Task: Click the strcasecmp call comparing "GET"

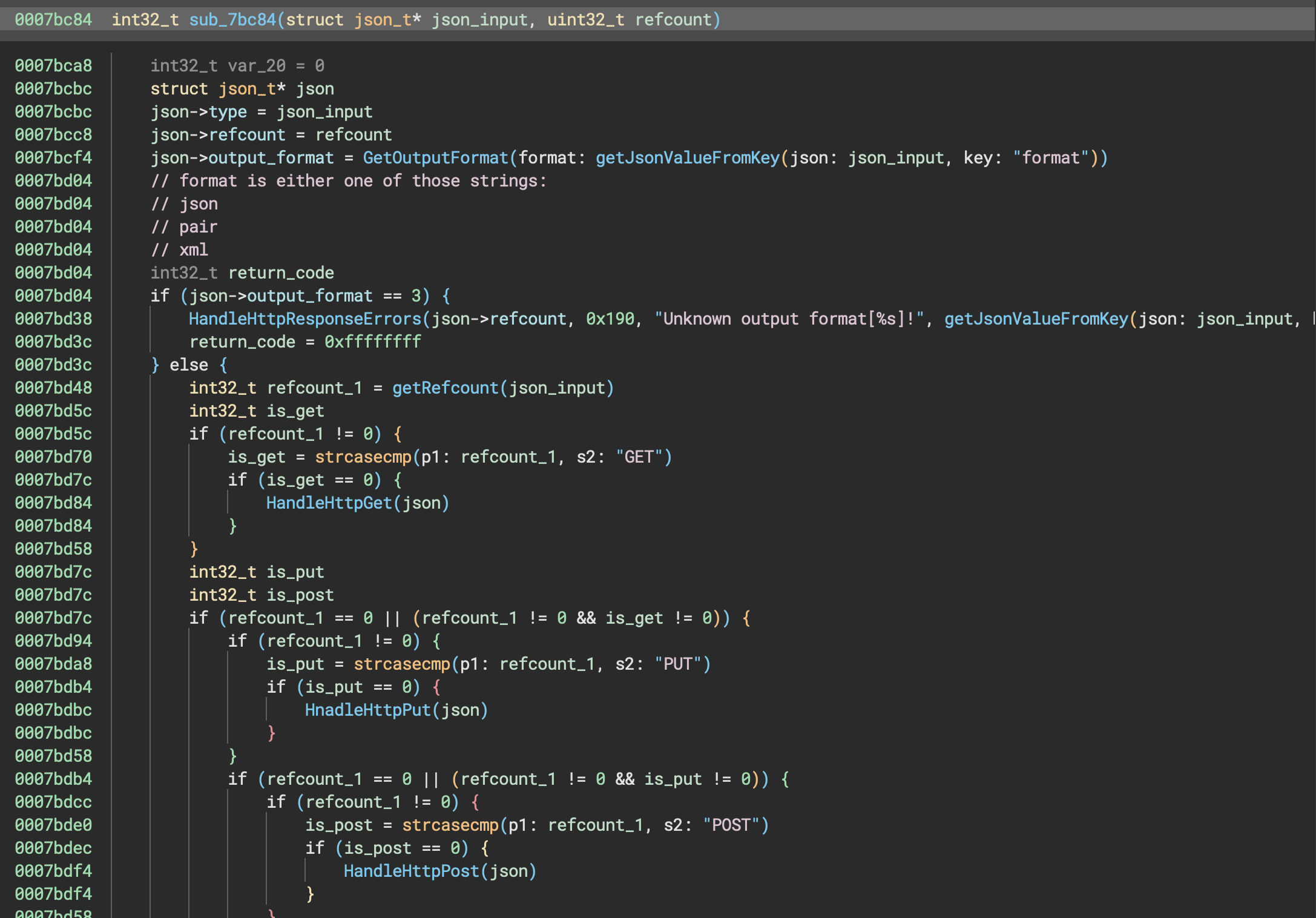Action: coord(363,457)
